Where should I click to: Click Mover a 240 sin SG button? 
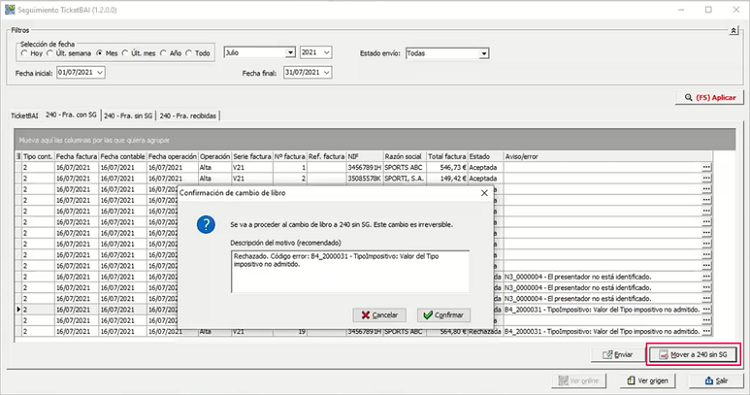[694, 355]
